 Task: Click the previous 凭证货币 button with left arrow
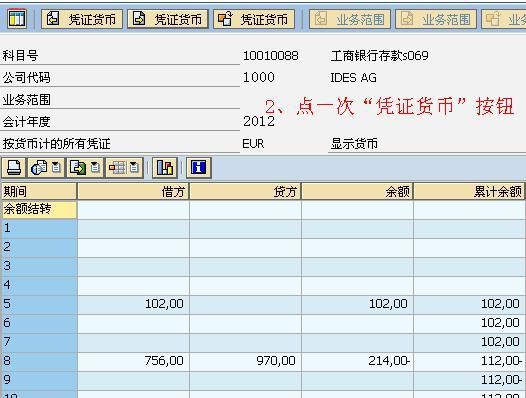pos(82,19)
